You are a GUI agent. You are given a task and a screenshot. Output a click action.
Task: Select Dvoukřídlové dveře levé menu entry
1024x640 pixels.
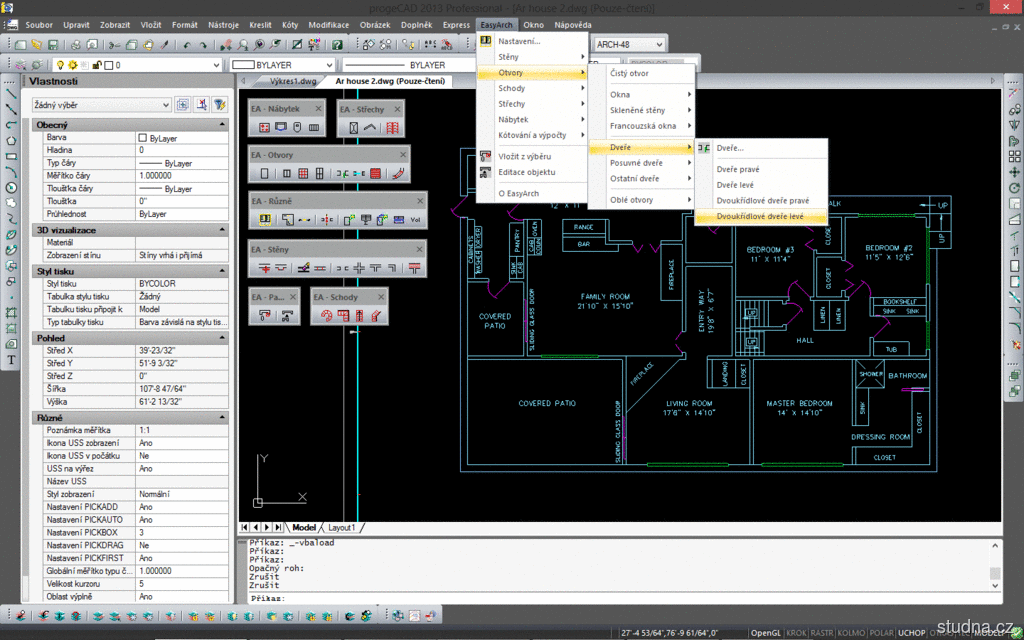[760, 216]
